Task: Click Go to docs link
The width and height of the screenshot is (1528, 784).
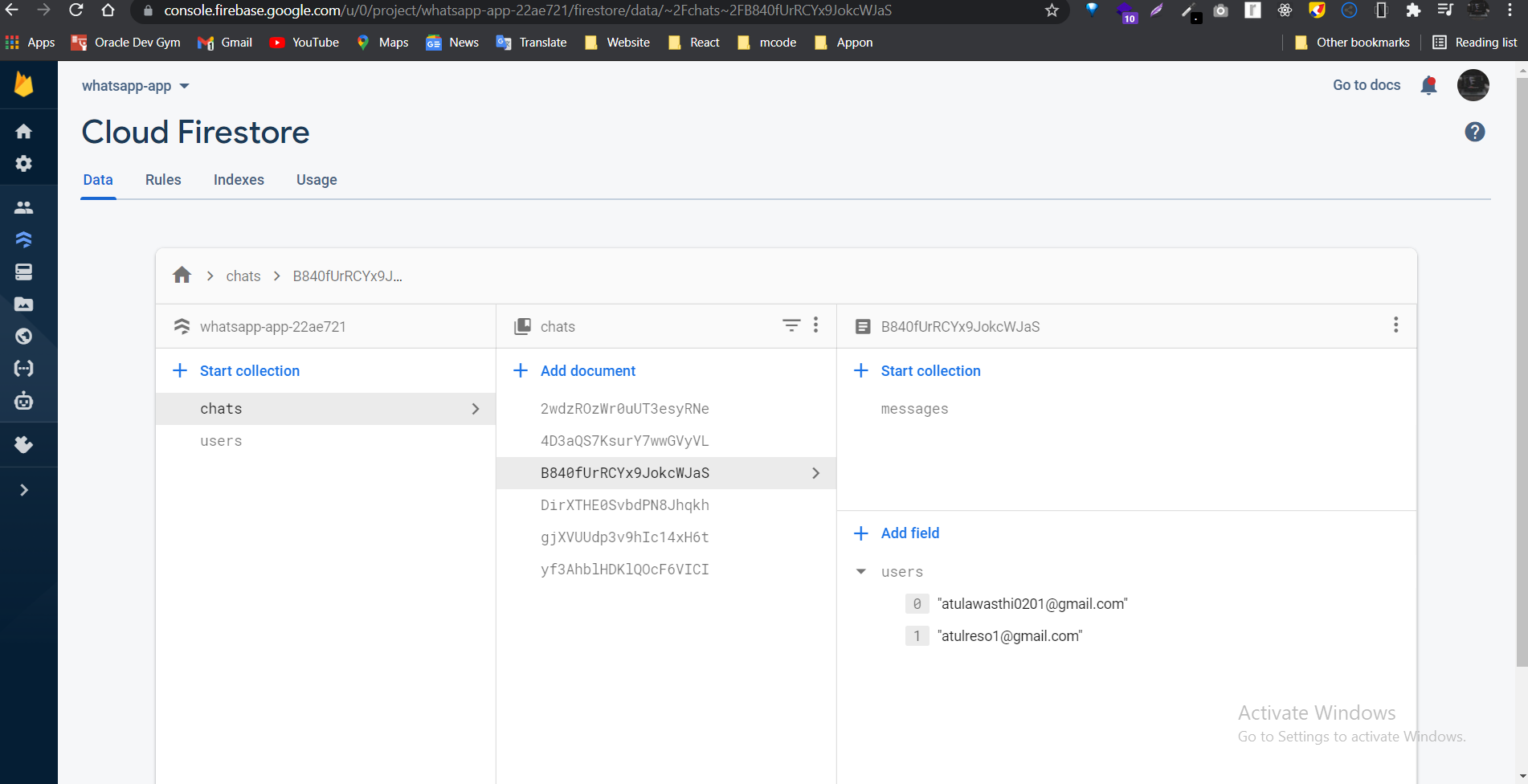Action: (x=1367, y=85)
